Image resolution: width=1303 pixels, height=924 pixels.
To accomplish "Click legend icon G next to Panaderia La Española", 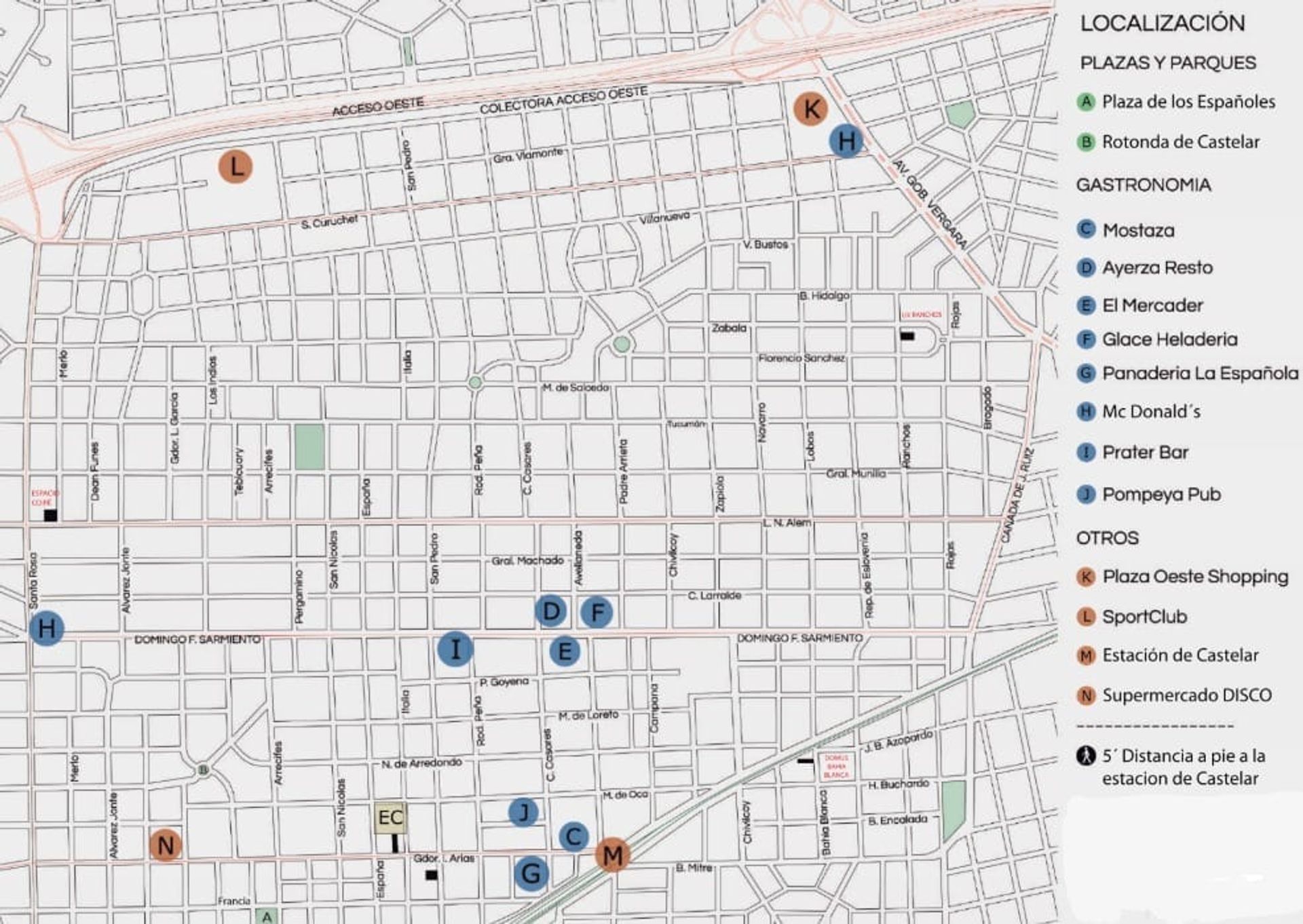I will [1087, 373].
